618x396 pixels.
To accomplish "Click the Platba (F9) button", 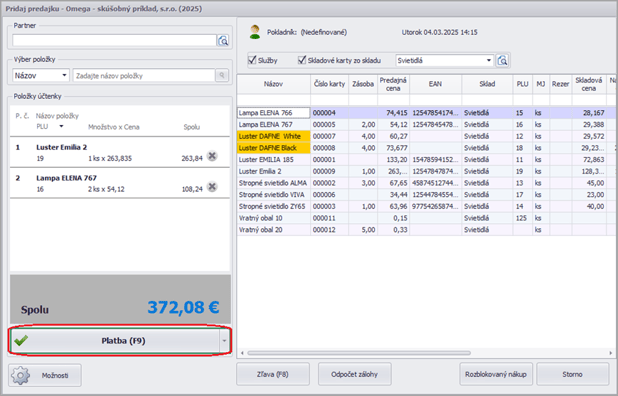I will (115, 341).
